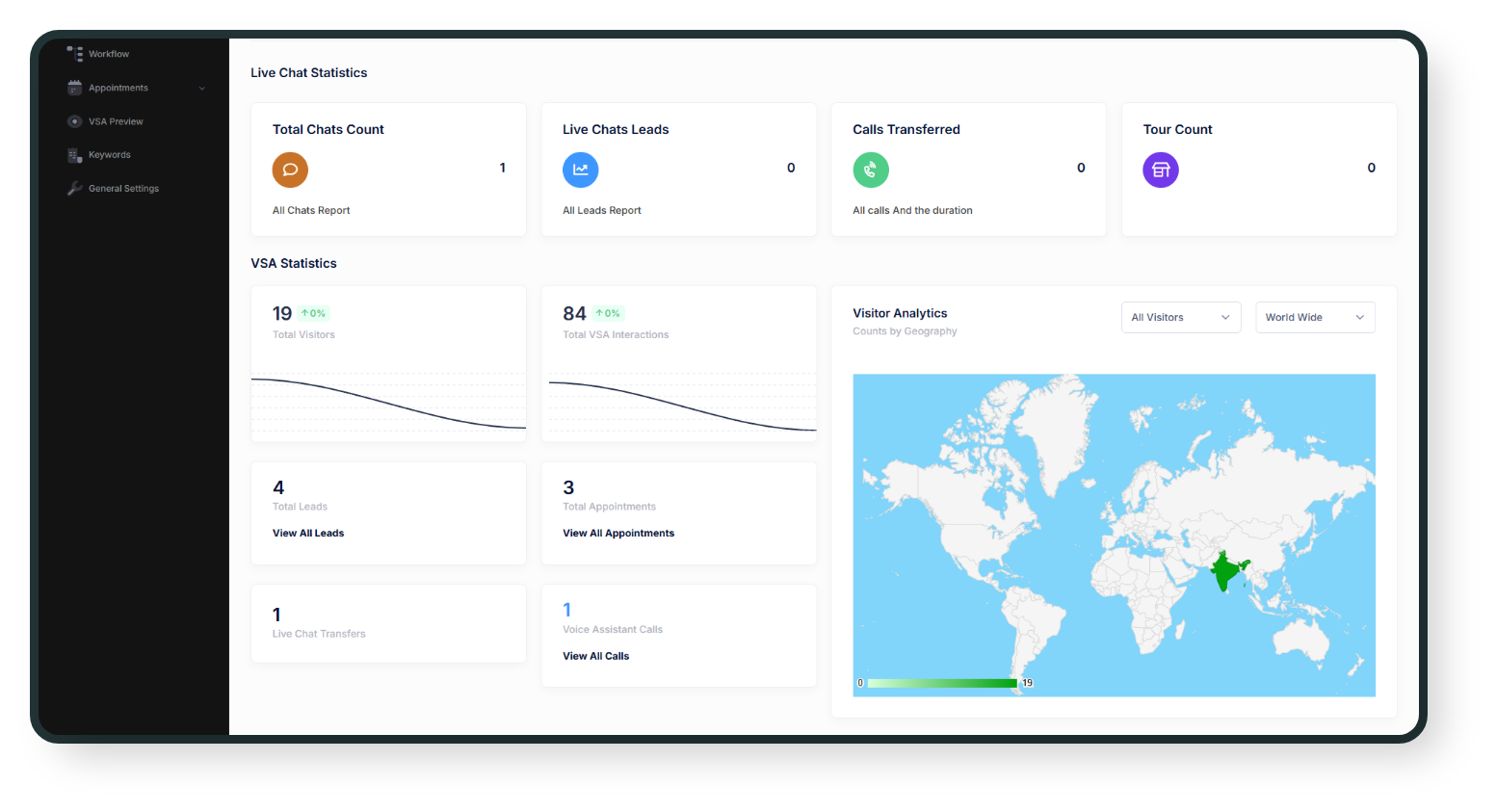The width and height of the screenshot is (1496, 812).
Task: Click the Appointments calendar icon
Action: coord(75,88)
